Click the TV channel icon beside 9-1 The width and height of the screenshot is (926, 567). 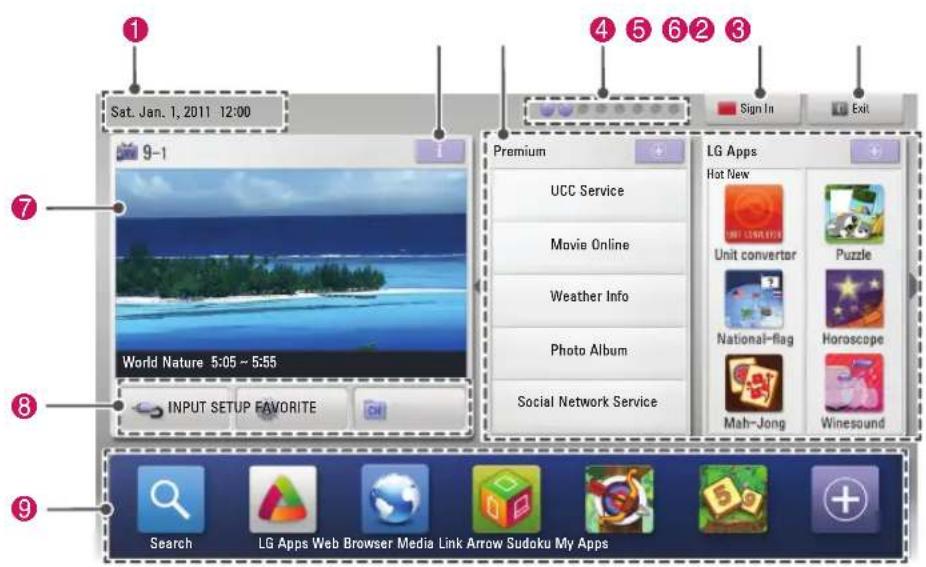[127, 152]
